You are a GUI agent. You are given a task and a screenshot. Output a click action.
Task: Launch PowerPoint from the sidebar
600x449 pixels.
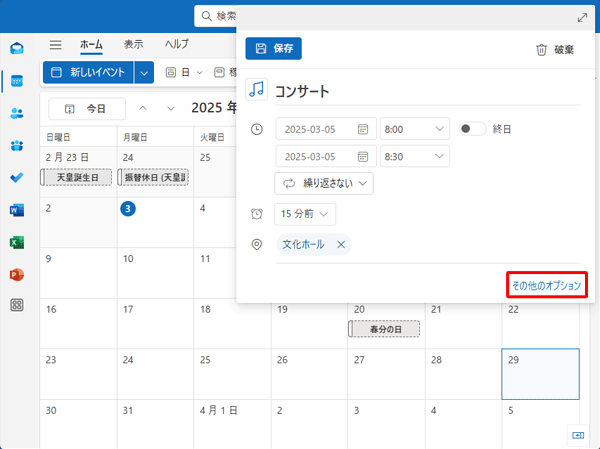pyautogui.click(x=17, y=274)
